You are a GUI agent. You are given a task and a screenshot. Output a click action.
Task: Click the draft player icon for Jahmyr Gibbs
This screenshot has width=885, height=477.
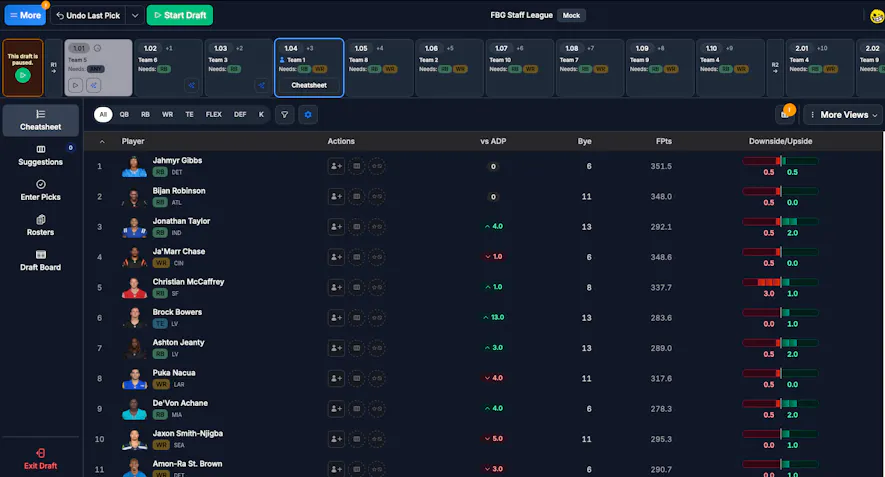pyautogui.click(x=336, y=166)
